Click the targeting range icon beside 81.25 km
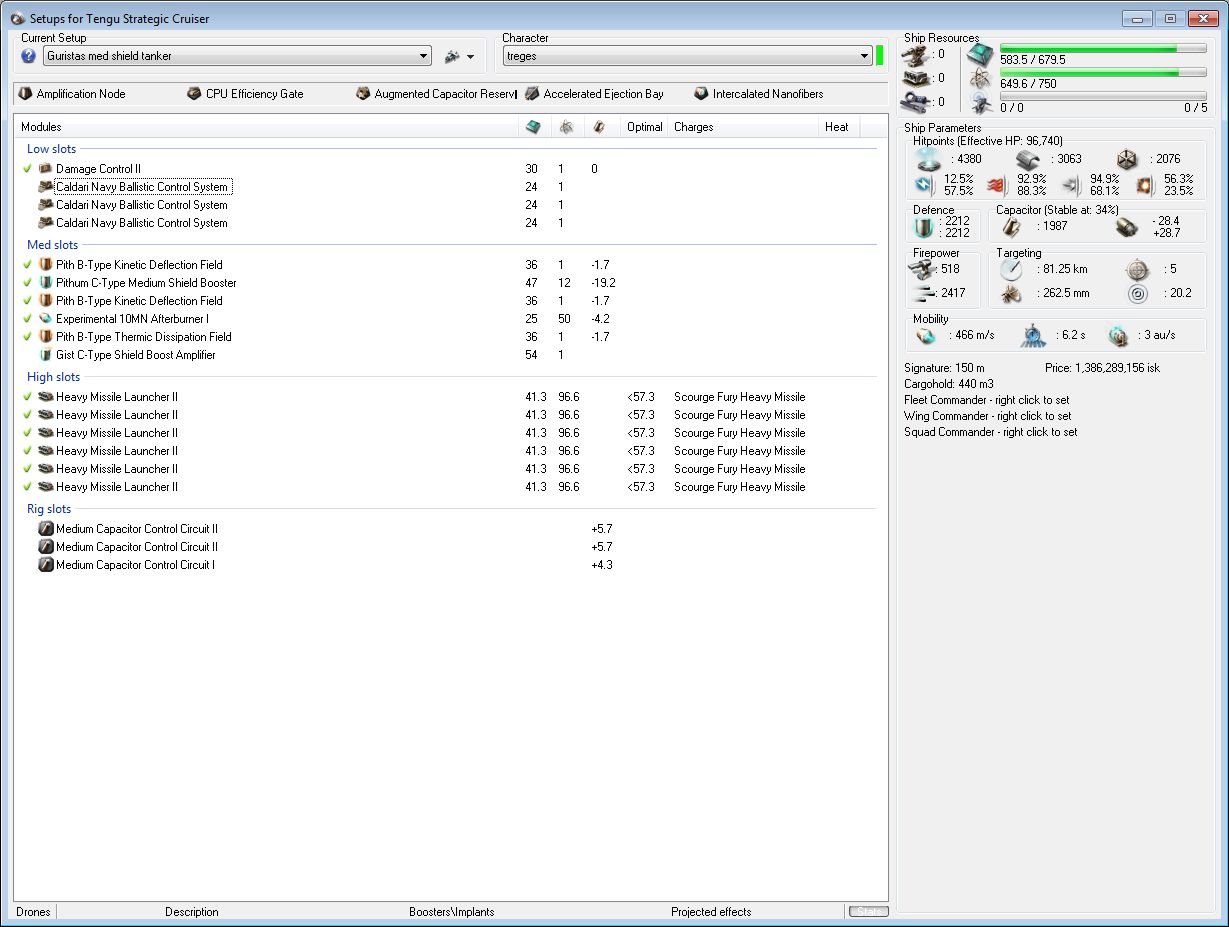Viewport: 1229px width, 927px height. tap(1012, 270)
